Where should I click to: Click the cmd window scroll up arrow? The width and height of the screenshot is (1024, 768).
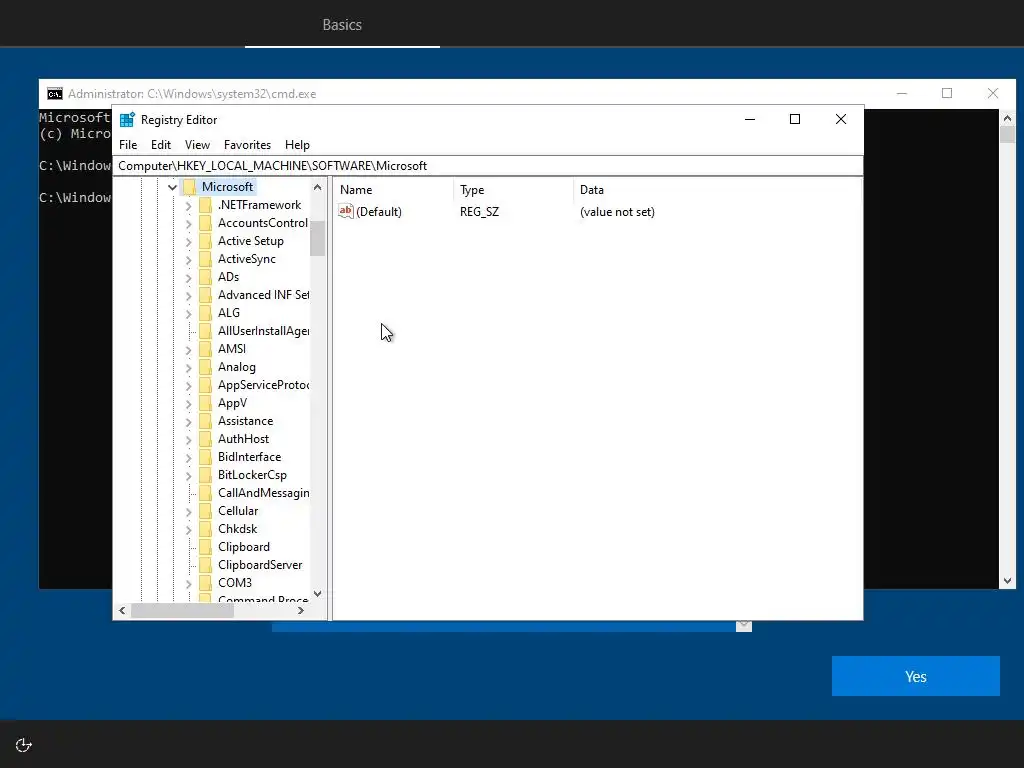click(x=1007, y=118)
